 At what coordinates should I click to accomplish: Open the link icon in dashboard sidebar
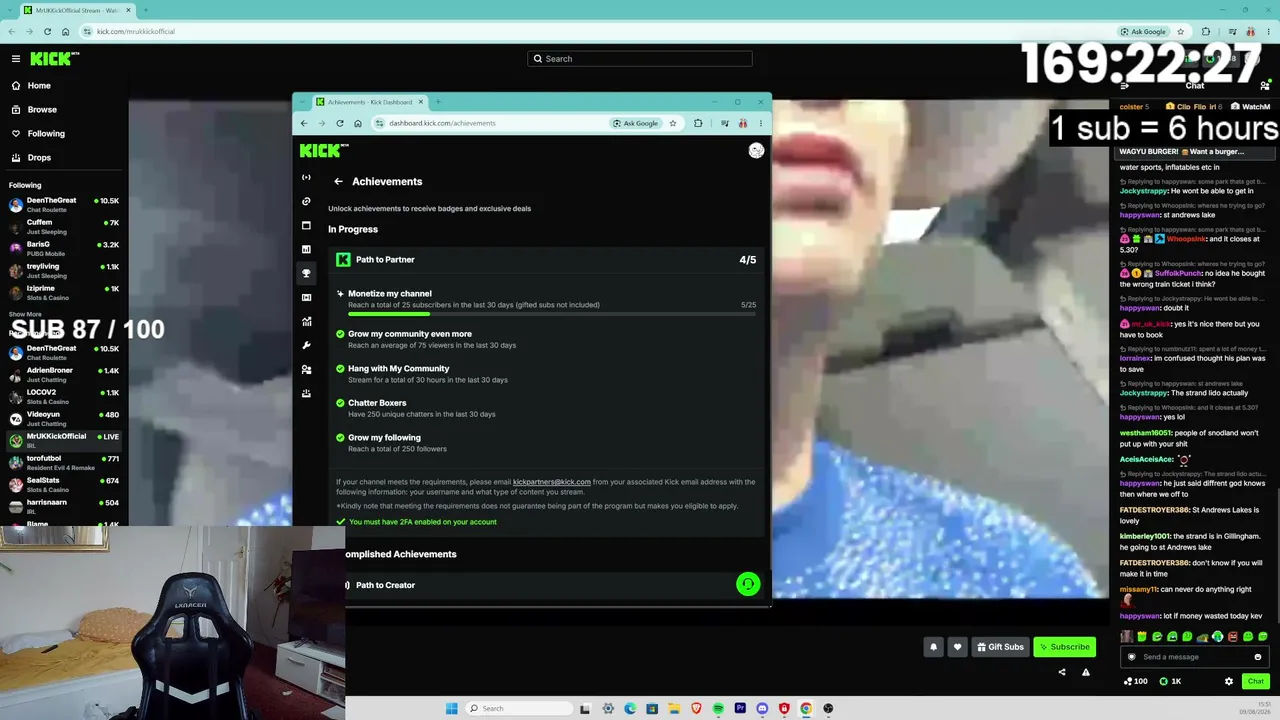(x=306, y=201)
